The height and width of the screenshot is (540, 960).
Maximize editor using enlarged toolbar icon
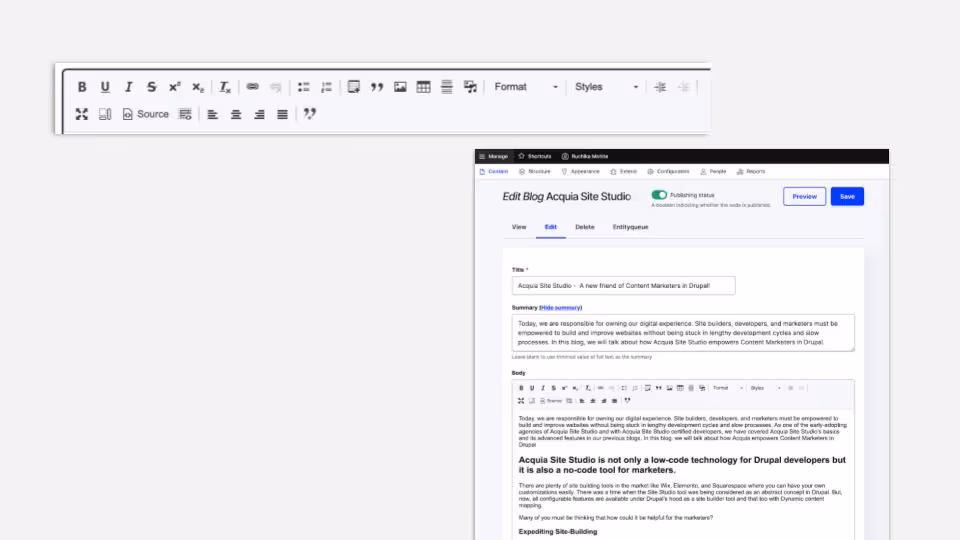tap(82, 114)
